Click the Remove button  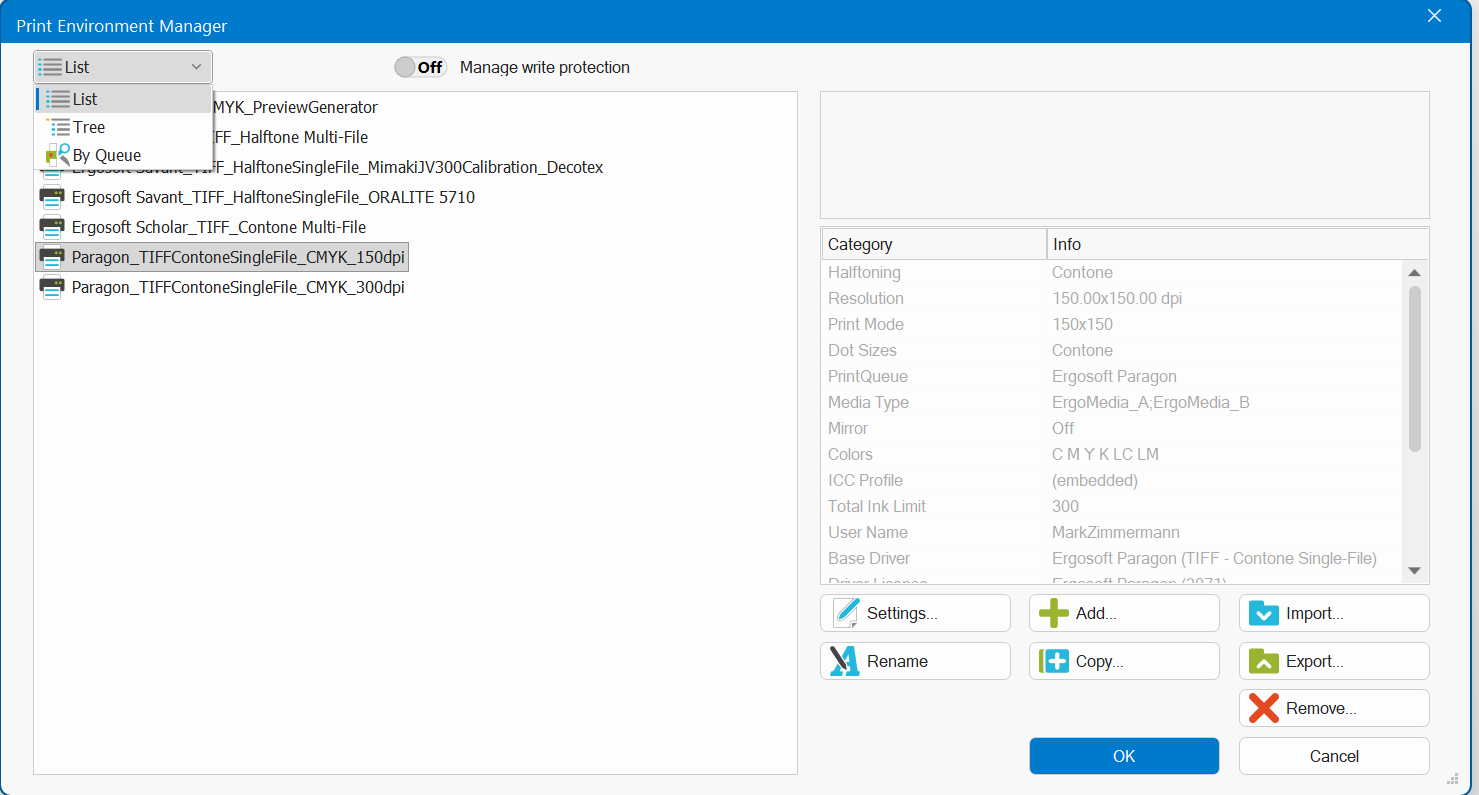coord(1334,708)
